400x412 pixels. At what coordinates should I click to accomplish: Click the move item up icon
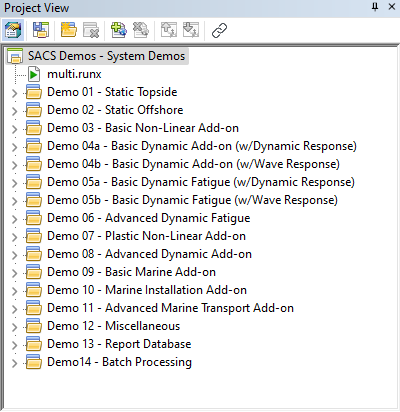click(169, 30)
